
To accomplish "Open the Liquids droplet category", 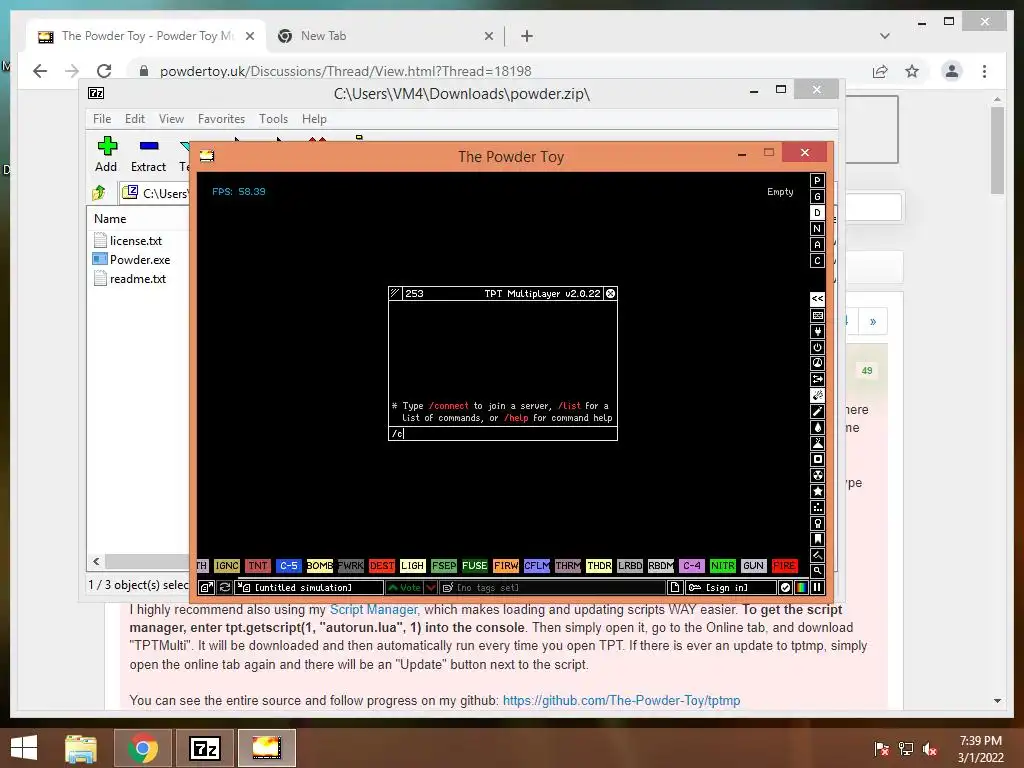I will click(x=817, y=427).
